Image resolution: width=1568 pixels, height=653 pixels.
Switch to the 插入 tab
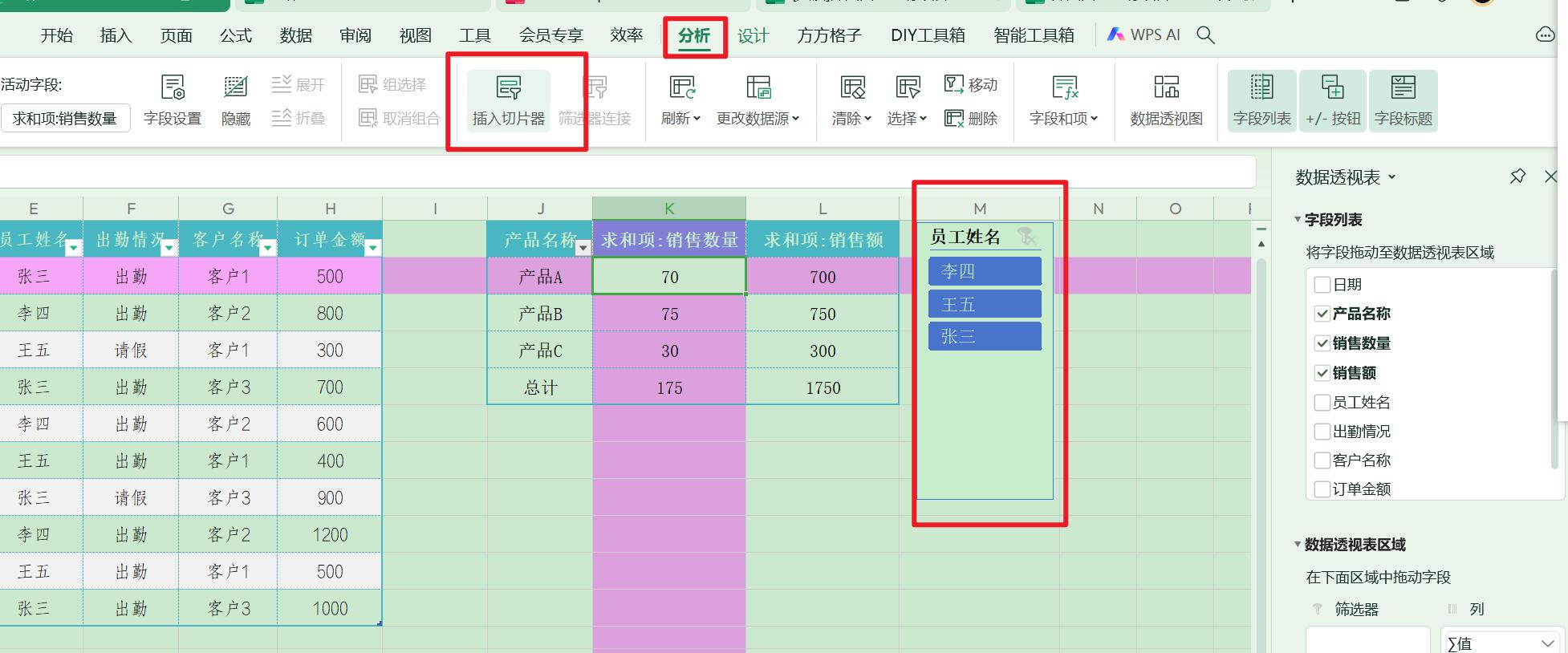pos(116,35)
